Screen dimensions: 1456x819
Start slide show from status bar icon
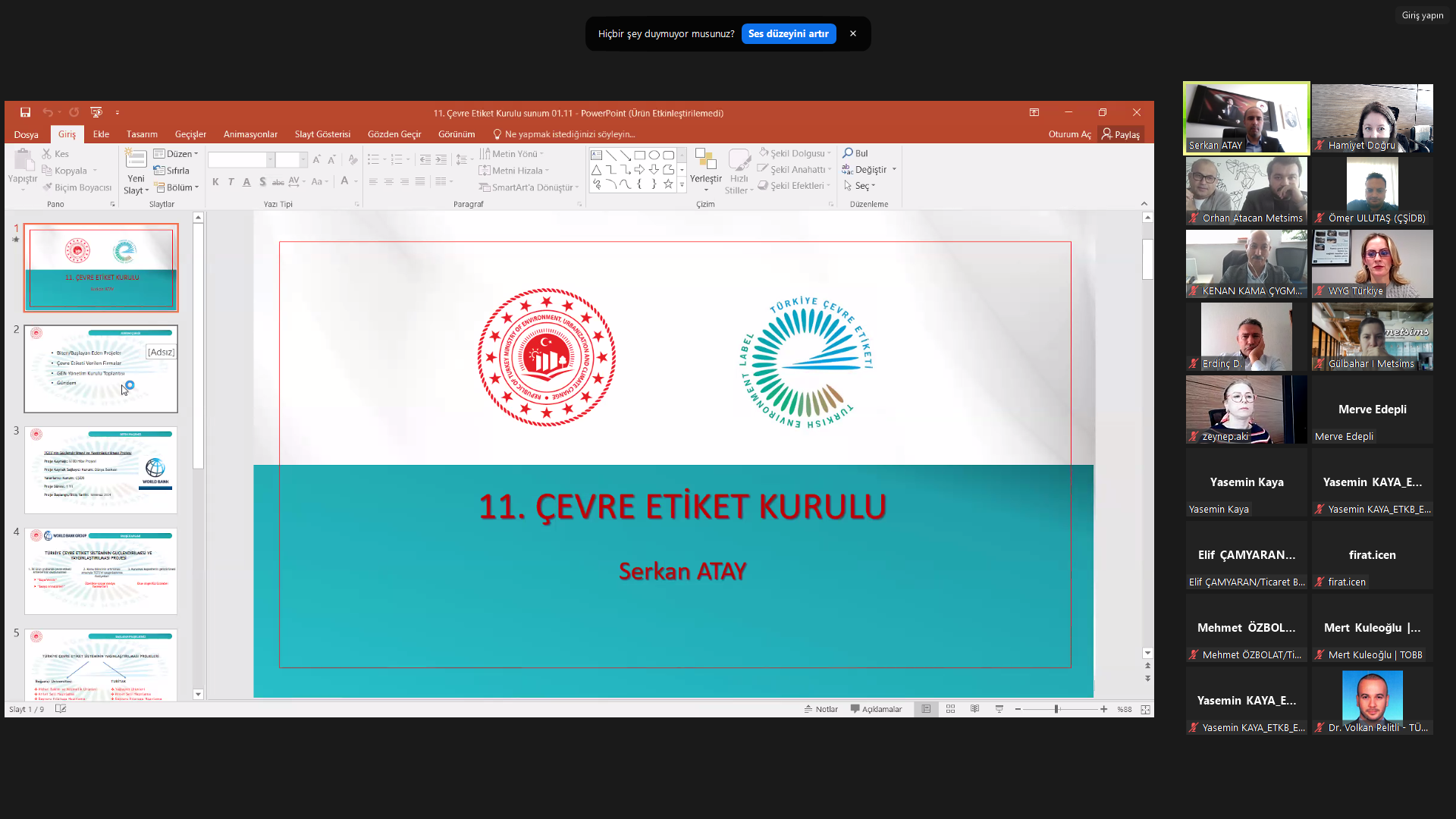click(999, 709)
